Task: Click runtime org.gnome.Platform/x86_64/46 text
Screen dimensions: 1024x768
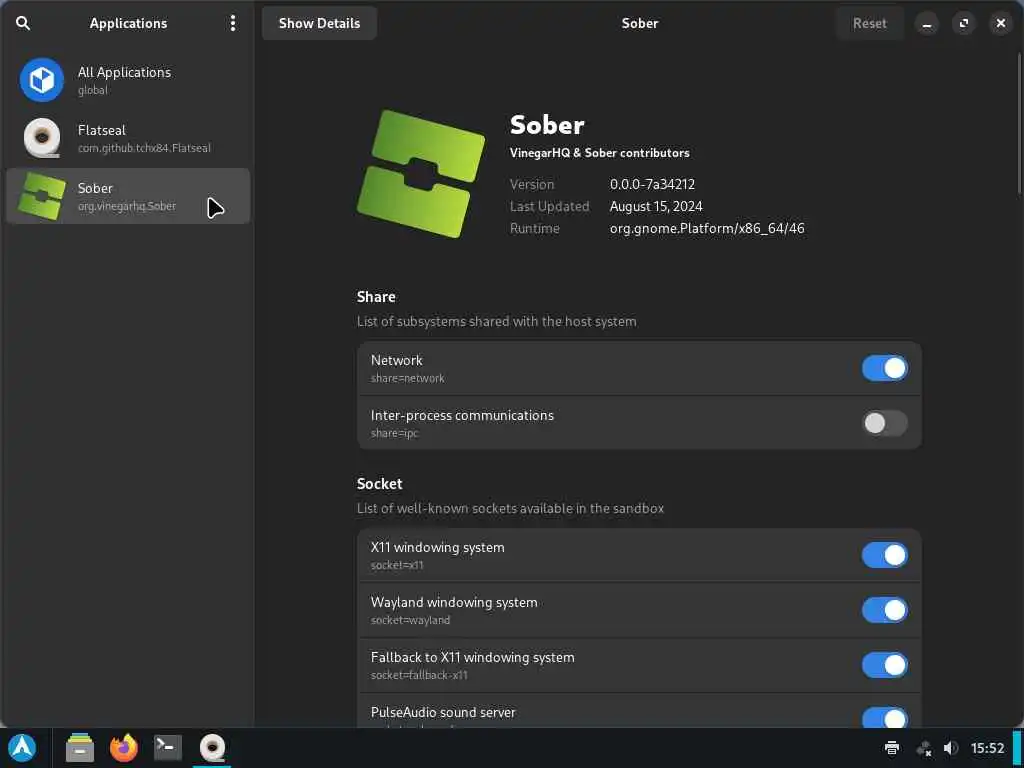Action: click(707, 229)
